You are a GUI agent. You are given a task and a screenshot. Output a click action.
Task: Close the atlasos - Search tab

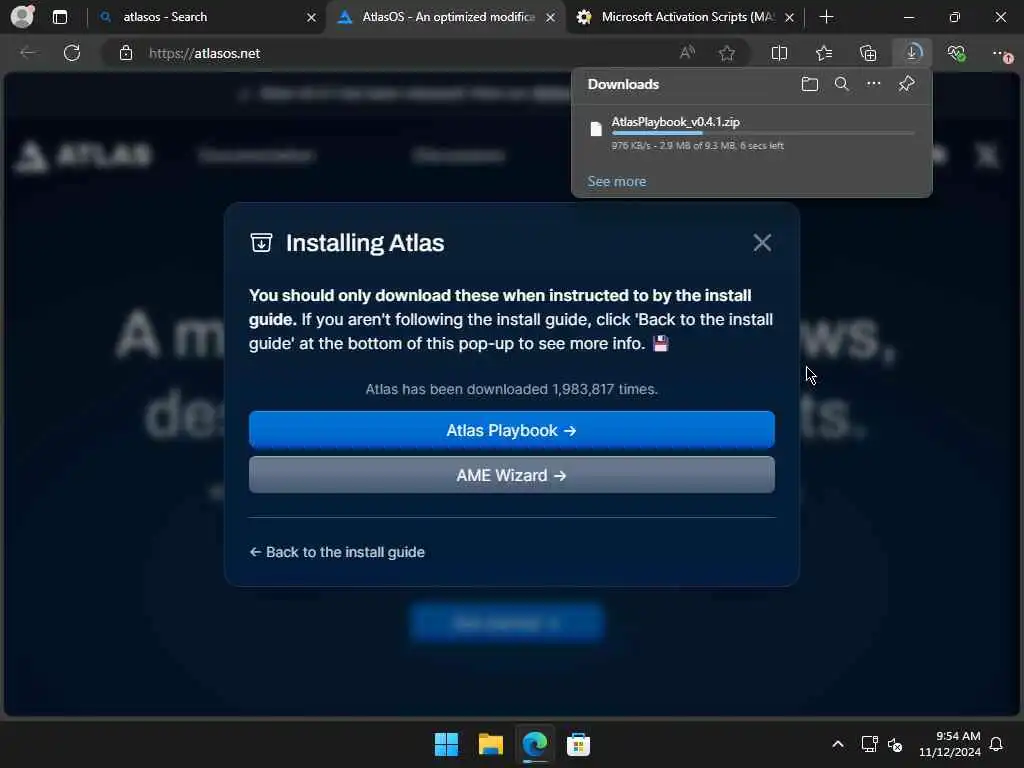coord(312,18)
